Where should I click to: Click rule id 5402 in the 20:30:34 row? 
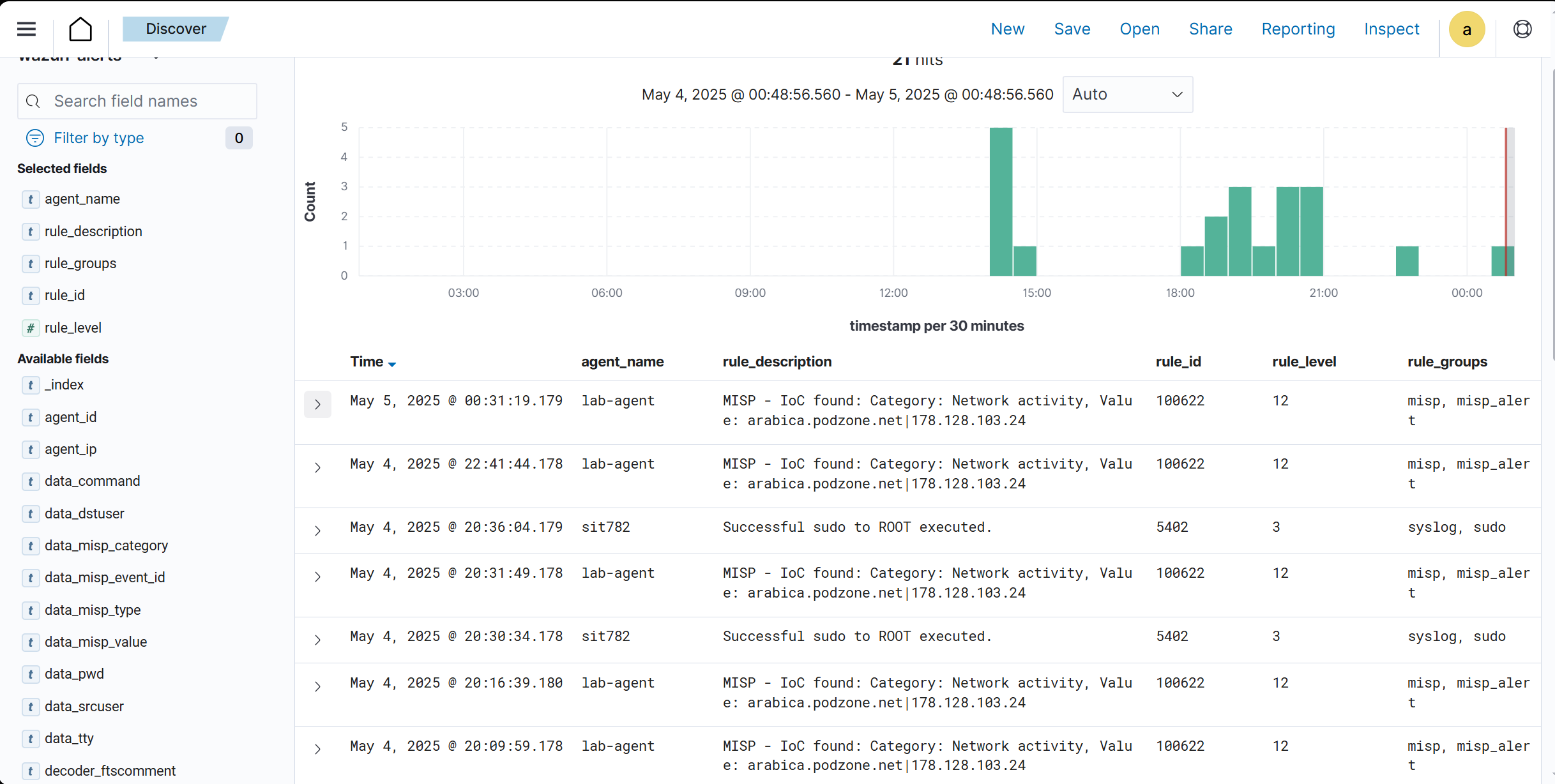(1172, 637)
